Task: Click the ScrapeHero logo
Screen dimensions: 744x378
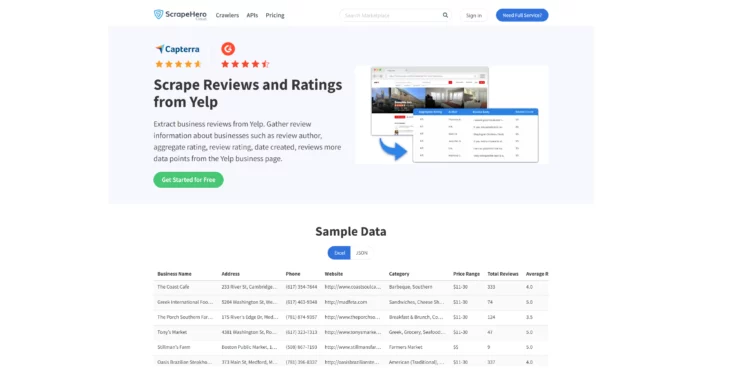Action: pos(180,15)
